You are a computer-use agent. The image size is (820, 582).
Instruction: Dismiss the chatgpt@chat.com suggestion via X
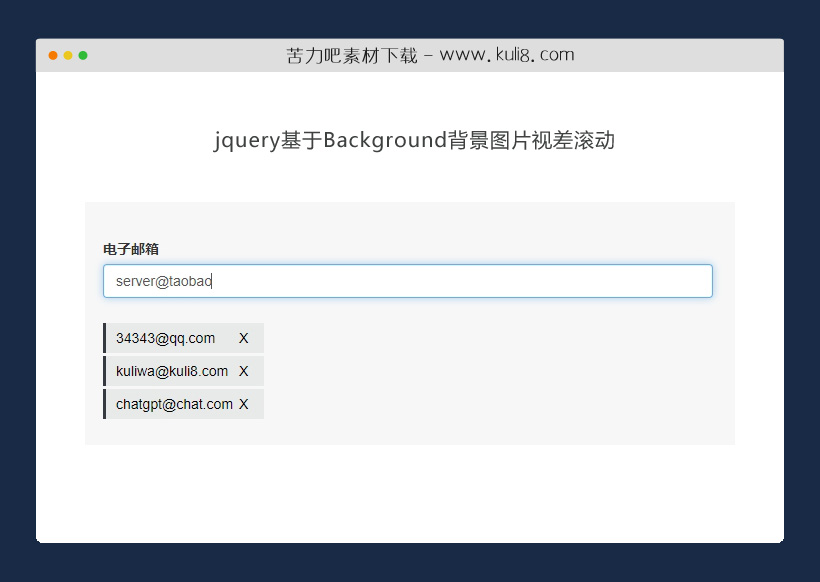(x=243, y=404)
